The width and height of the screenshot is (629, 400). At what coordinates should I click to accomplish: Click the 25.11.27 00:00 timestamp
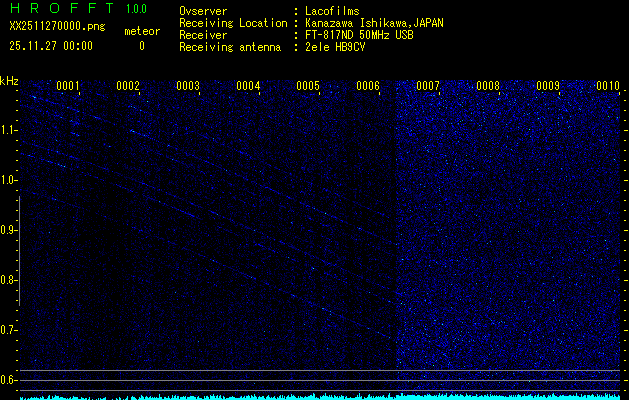(51, 45)
